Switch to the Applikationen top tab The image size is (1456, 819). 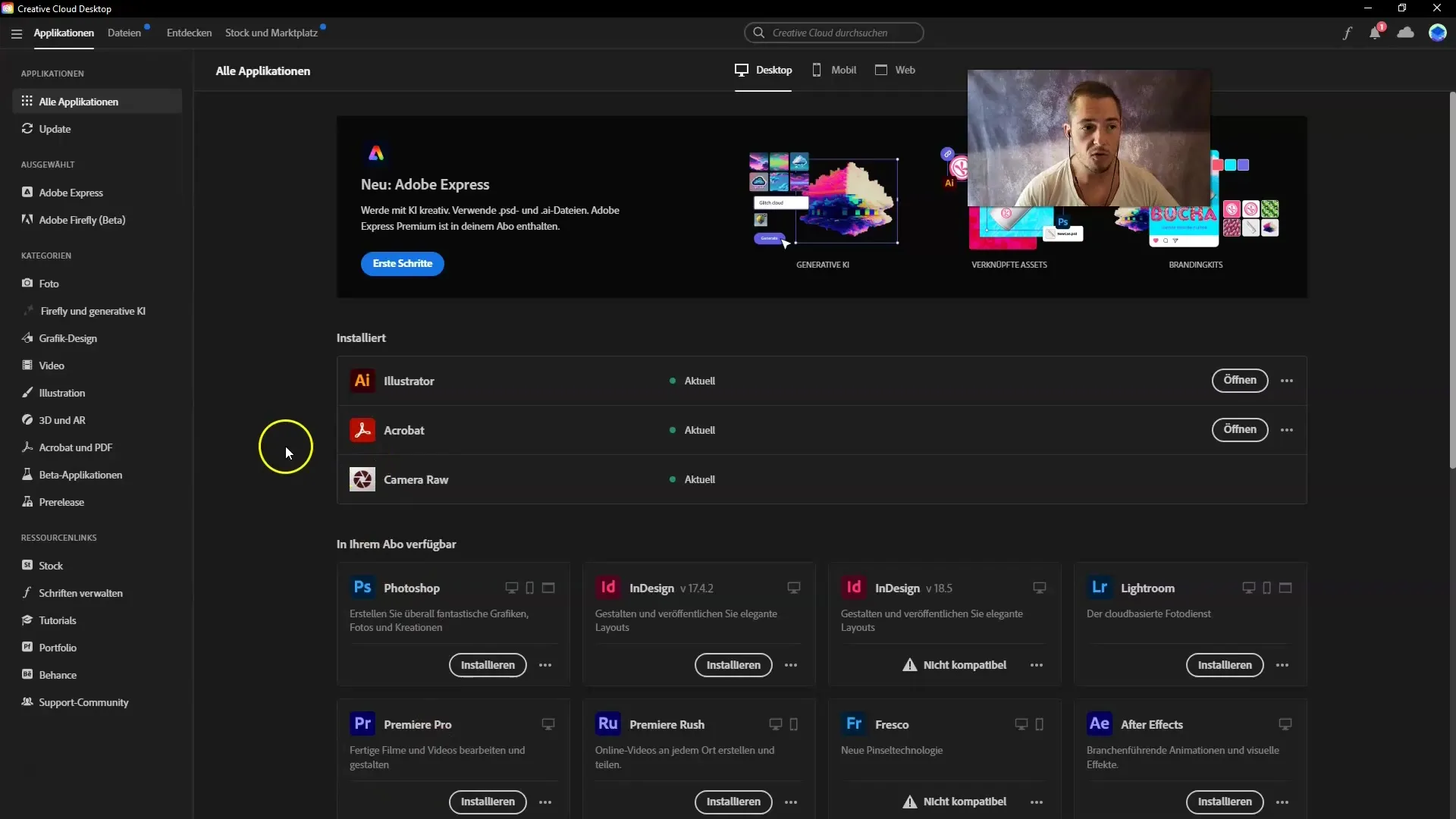pyautogui.click(x=64, y=33)
